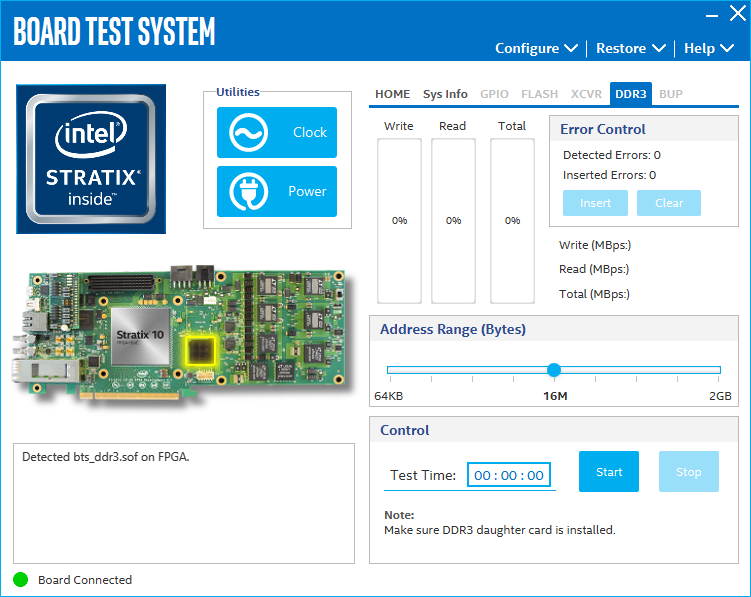This screenshot has width=751, height=597.
Task: Click the Write (MBps:) label
Action: coord(595,245)
